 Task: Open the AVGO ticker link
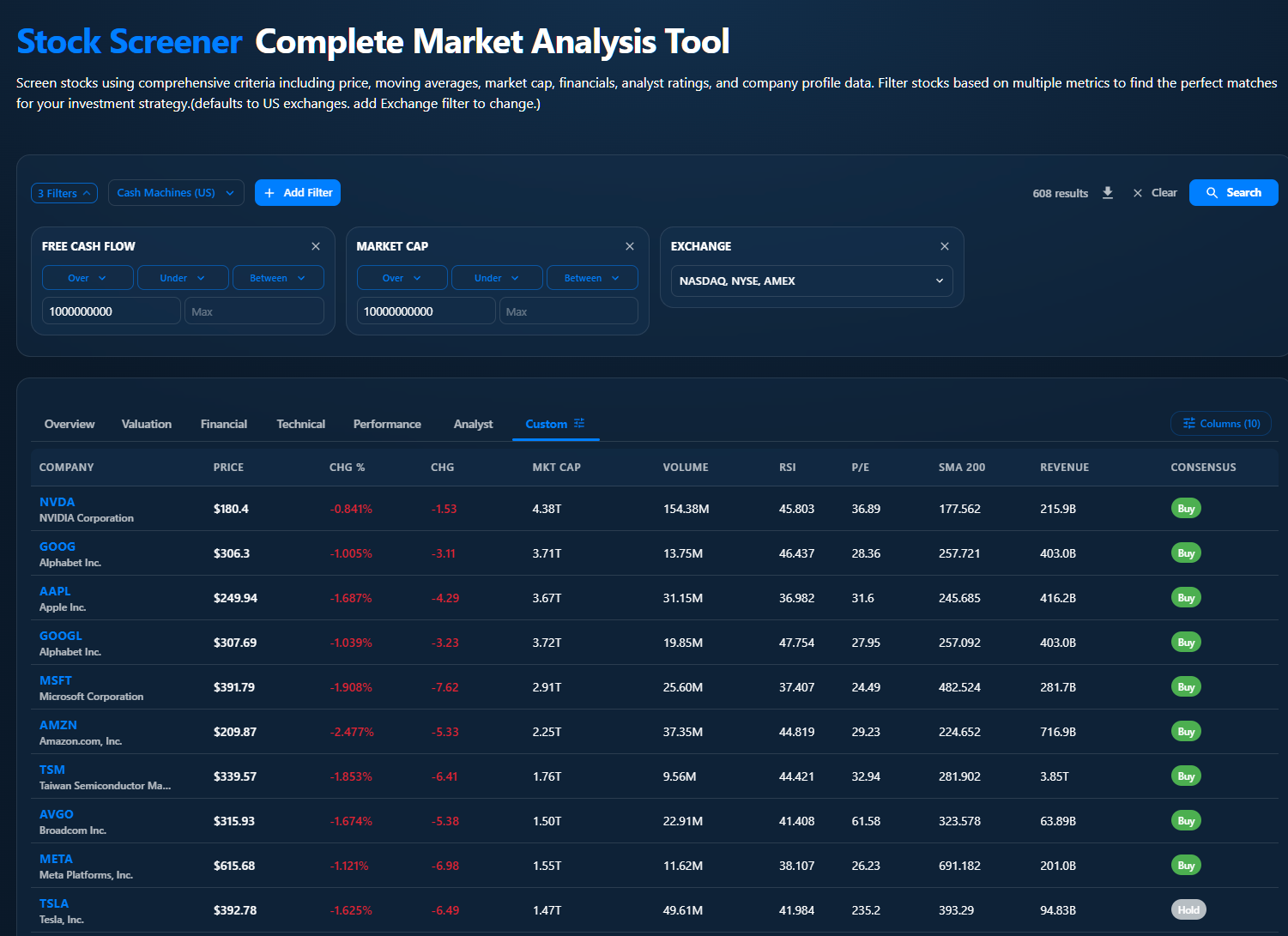pos(57,814)
